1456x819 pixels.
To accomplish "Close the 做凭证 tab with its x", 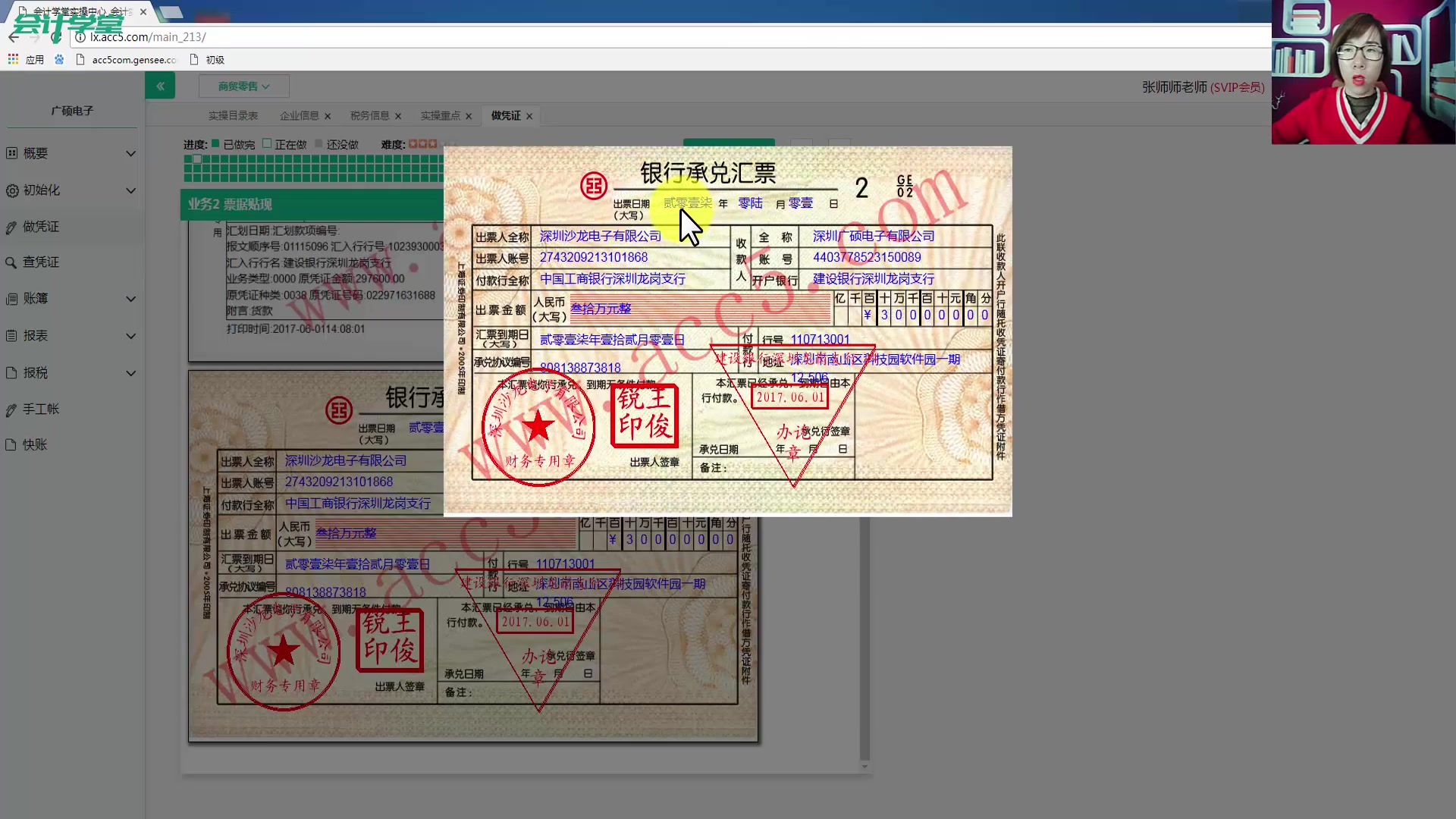I will (x=529, y=116).
